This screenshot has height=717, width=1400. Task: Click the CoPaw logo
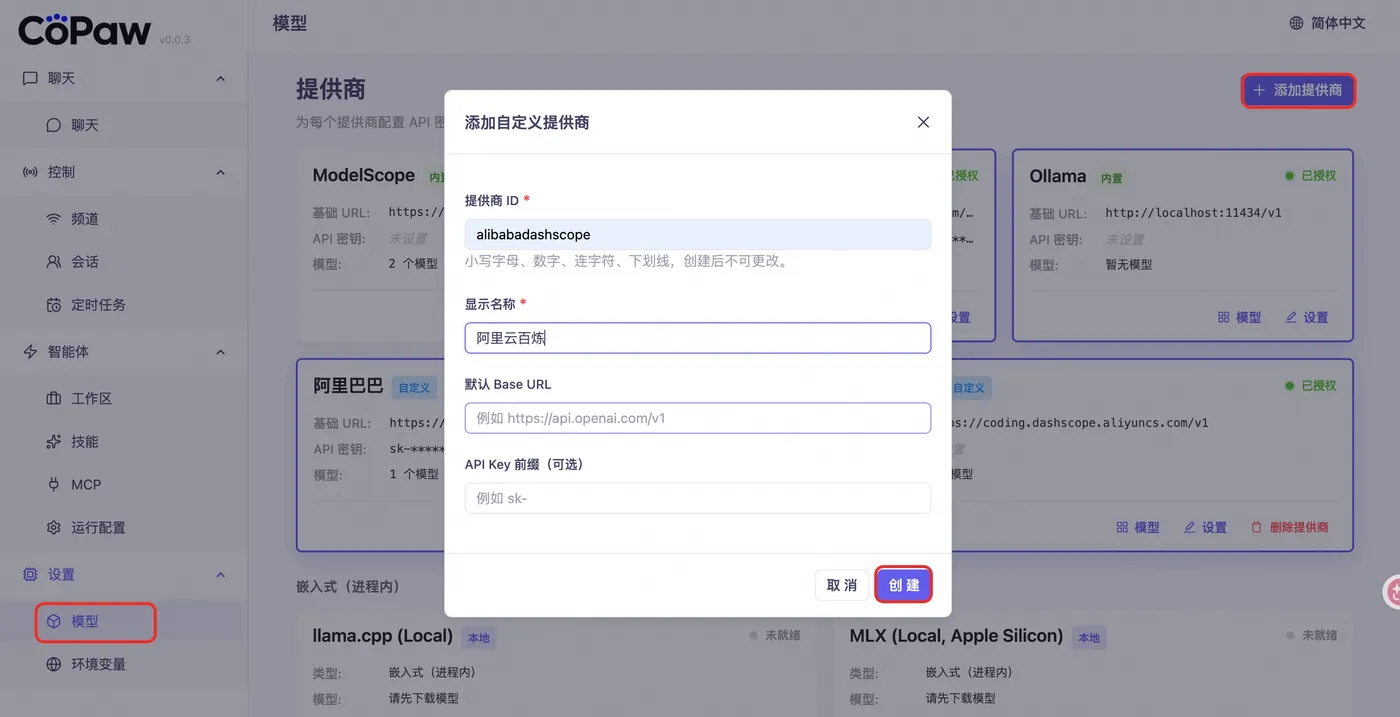[x=86, y=29]
